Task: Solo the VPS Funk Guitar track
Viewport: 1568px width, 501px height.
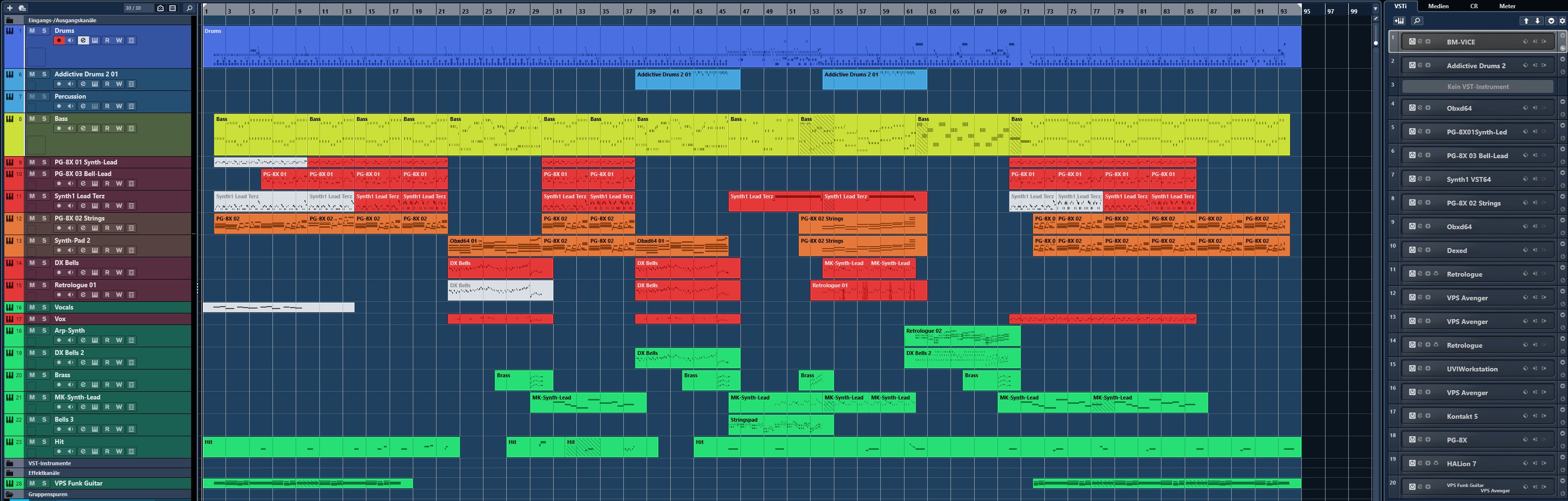Action: [x=44, y=484]
